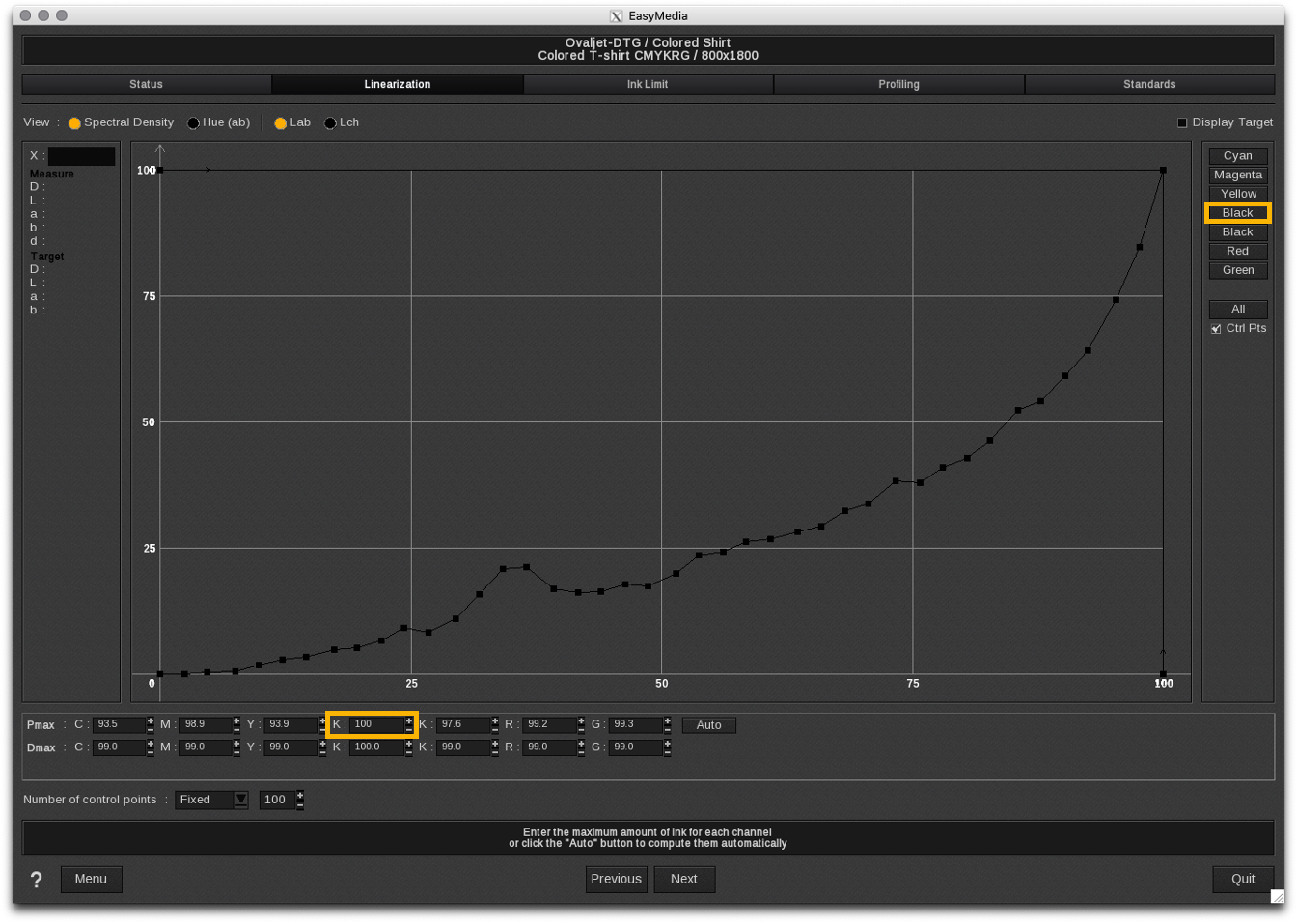Decrease the Dmax Red stepper value
The height and width of the screenshot is (924, 1297).
pyautogui.click(x=581, y=751)
